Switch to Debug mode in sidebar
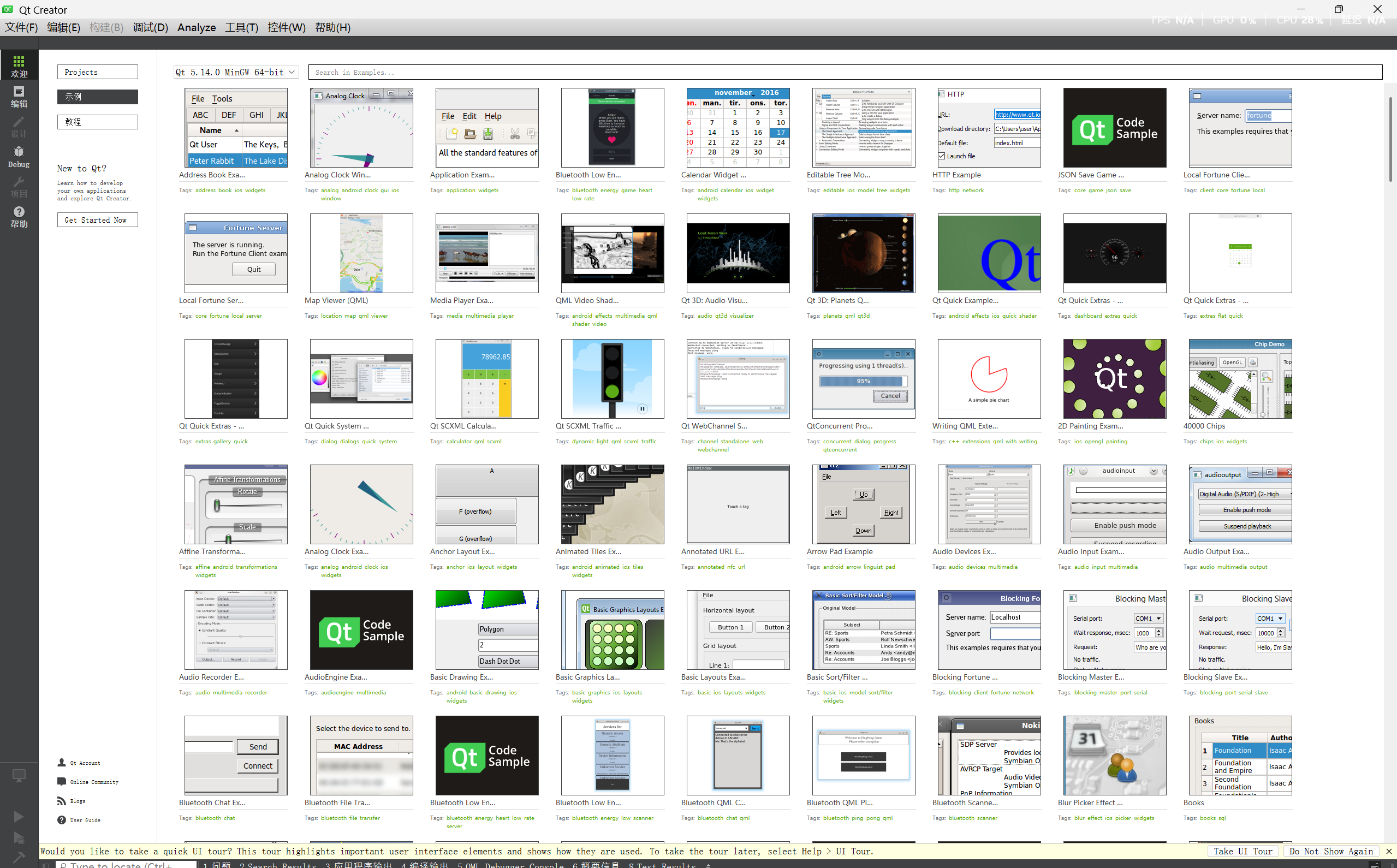 (x=19, y=156)
